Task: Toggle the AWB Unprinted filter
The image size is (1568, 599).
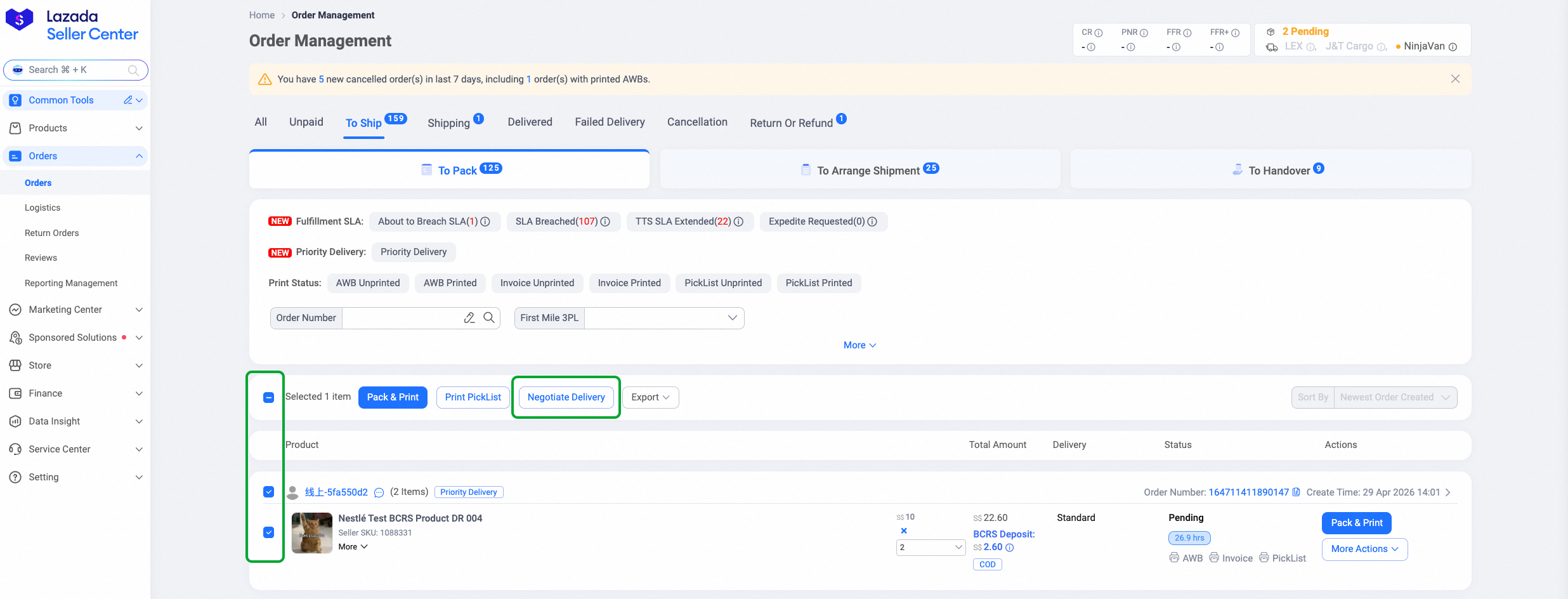Action: (368, 283)
